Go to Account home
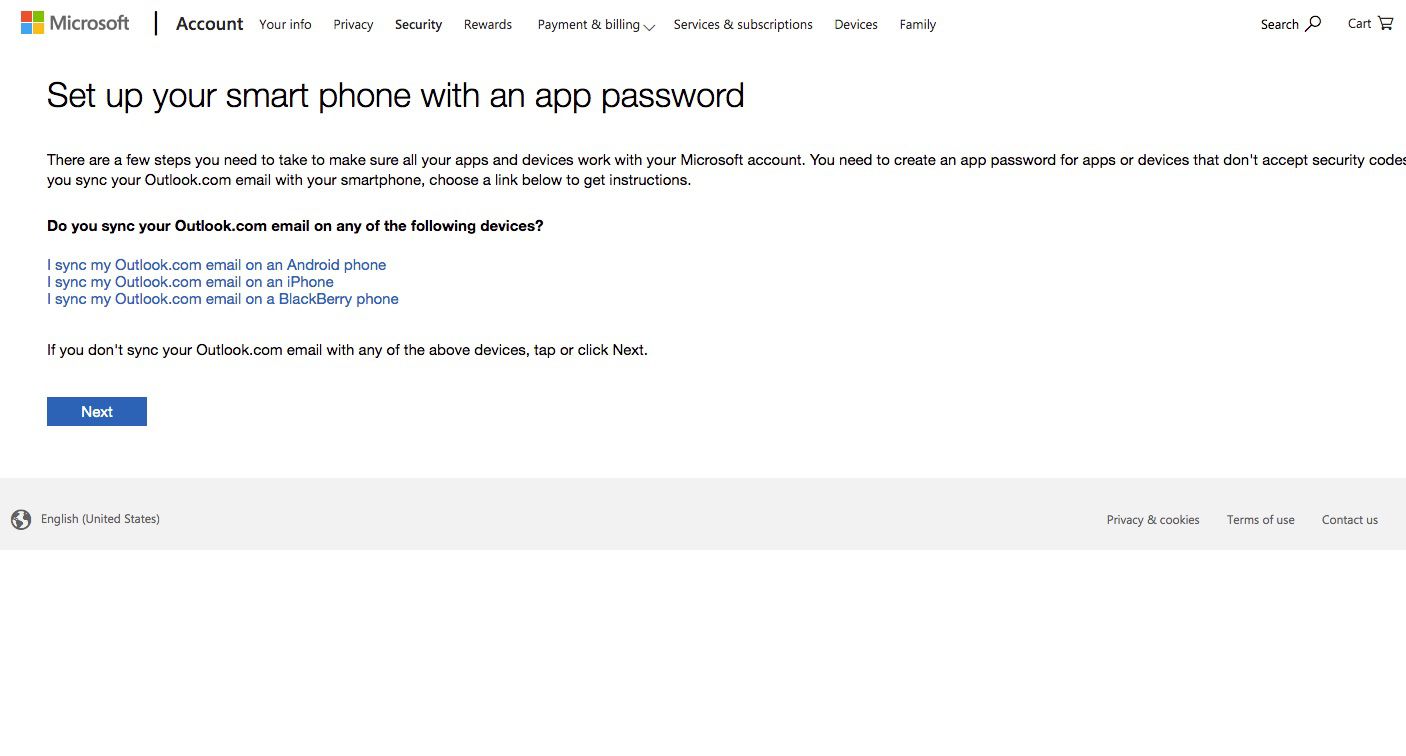The image size is (1406, 756). [209, 24]
